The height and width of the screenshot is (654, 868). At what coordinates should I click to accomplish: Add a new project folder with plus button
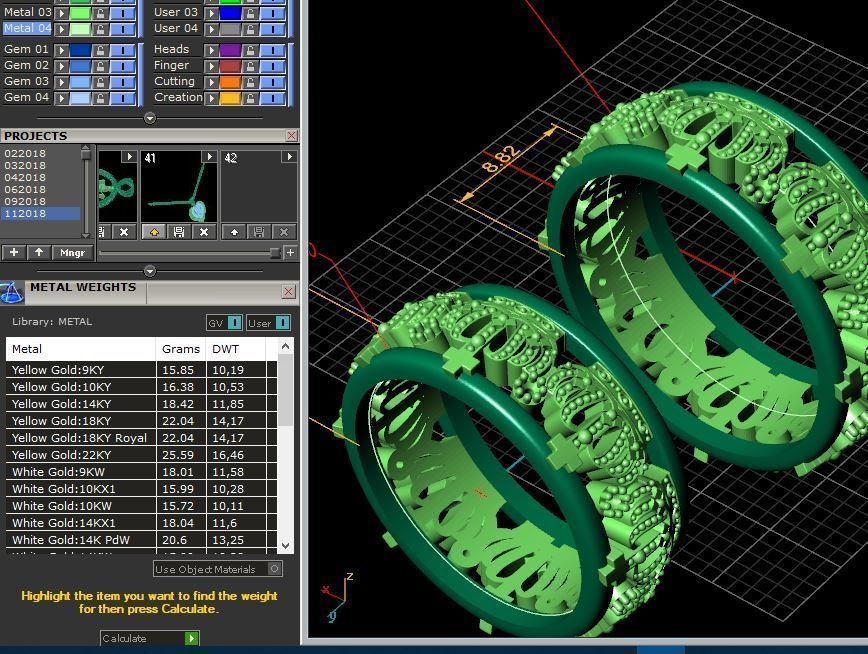coord(14,253)
